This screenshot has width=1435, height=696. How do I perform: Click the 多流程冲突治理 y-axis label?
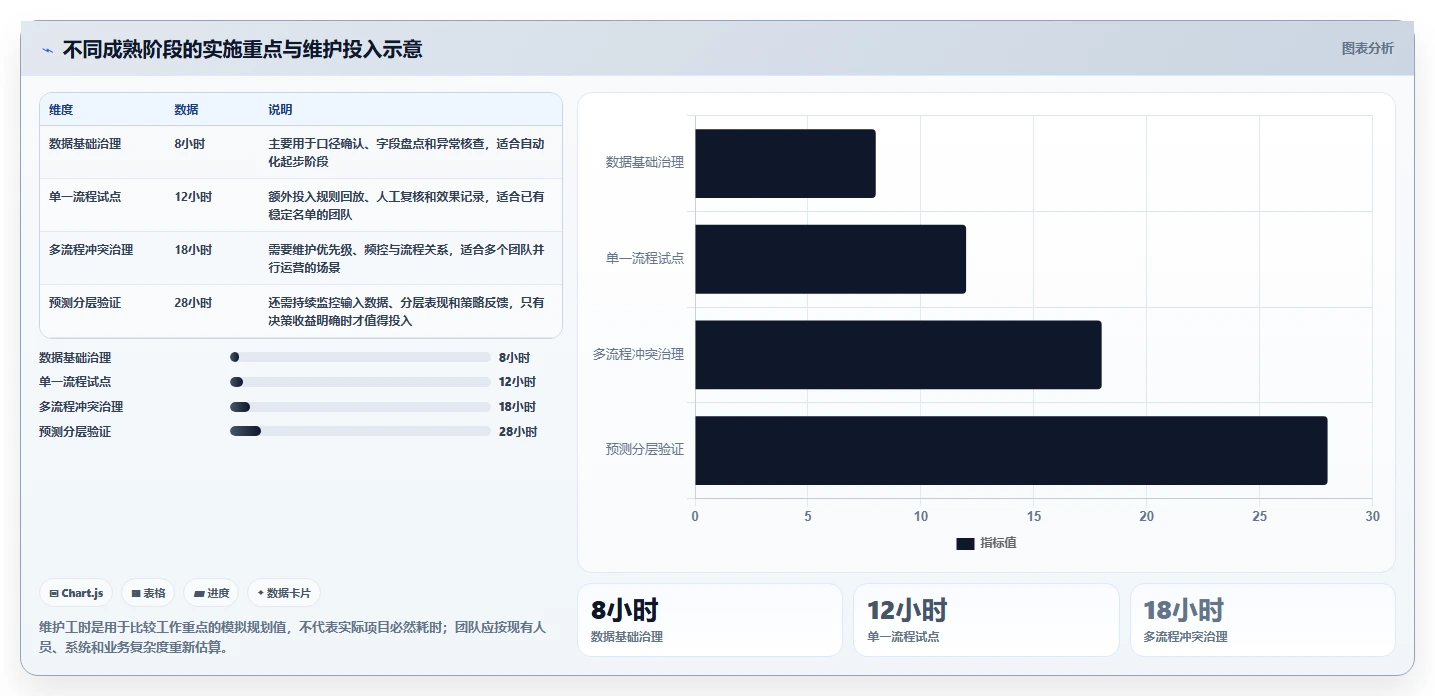pyautogui.click(x=639, y=354)
